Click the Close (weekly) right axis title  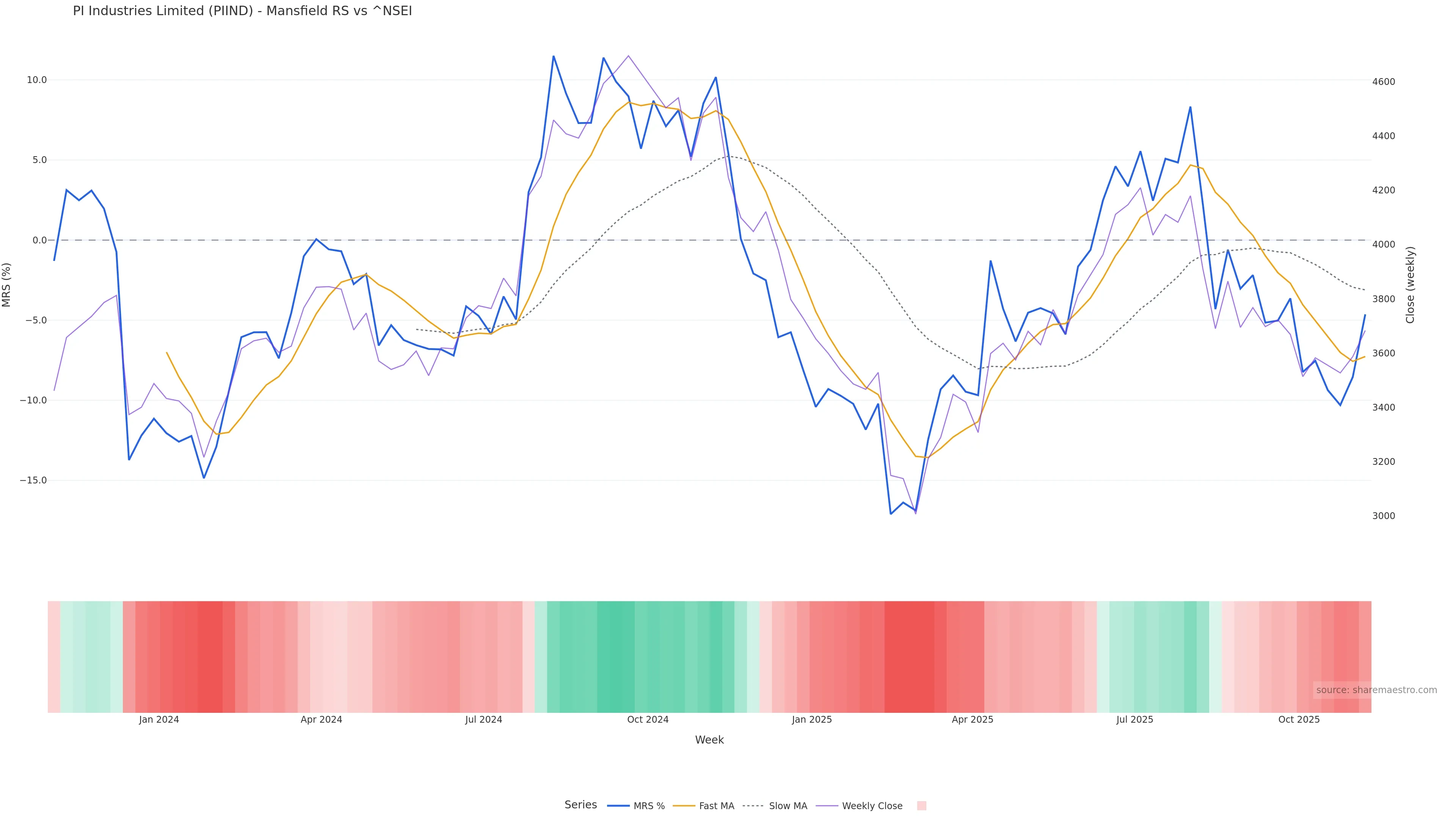pos(1410,284)
